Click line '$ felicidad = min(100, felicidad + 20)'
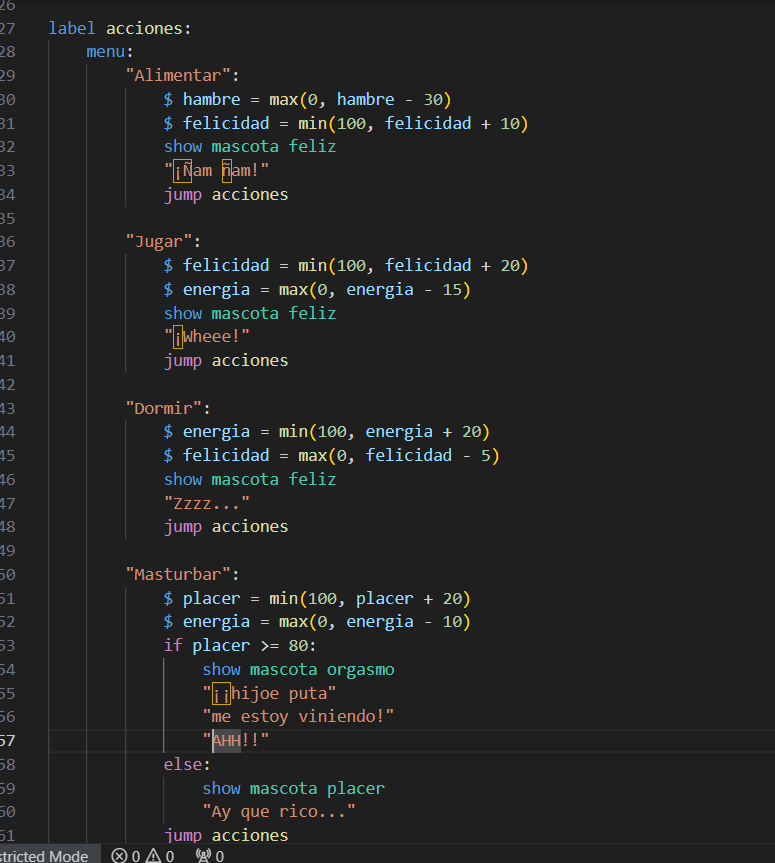The image size is (775, 863). click(346, 265)
